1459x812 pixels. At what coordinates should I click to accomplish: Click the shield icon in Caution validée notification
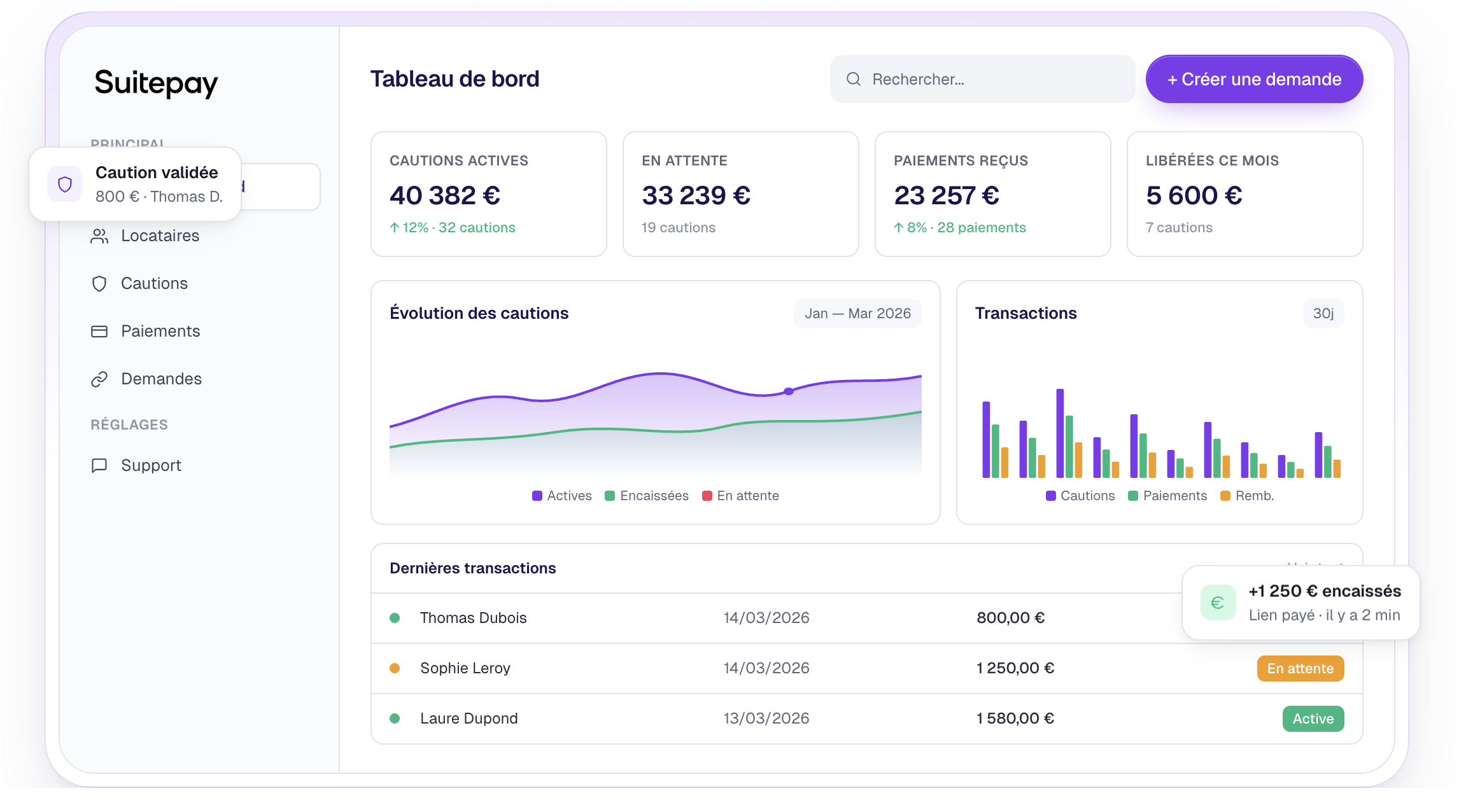[65, 185]
